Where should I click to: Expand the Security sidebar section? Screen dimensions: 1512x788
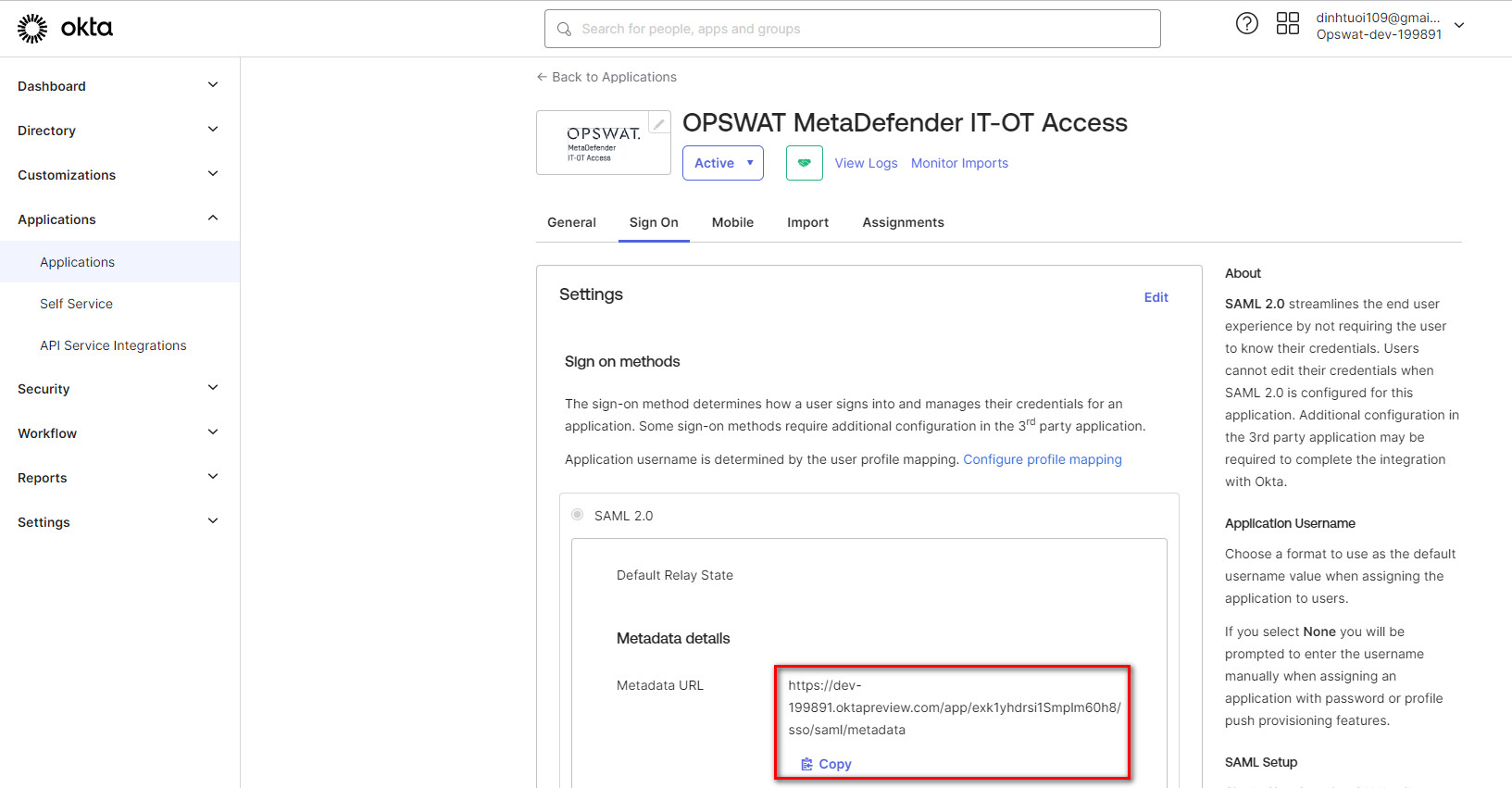[212, 388]
